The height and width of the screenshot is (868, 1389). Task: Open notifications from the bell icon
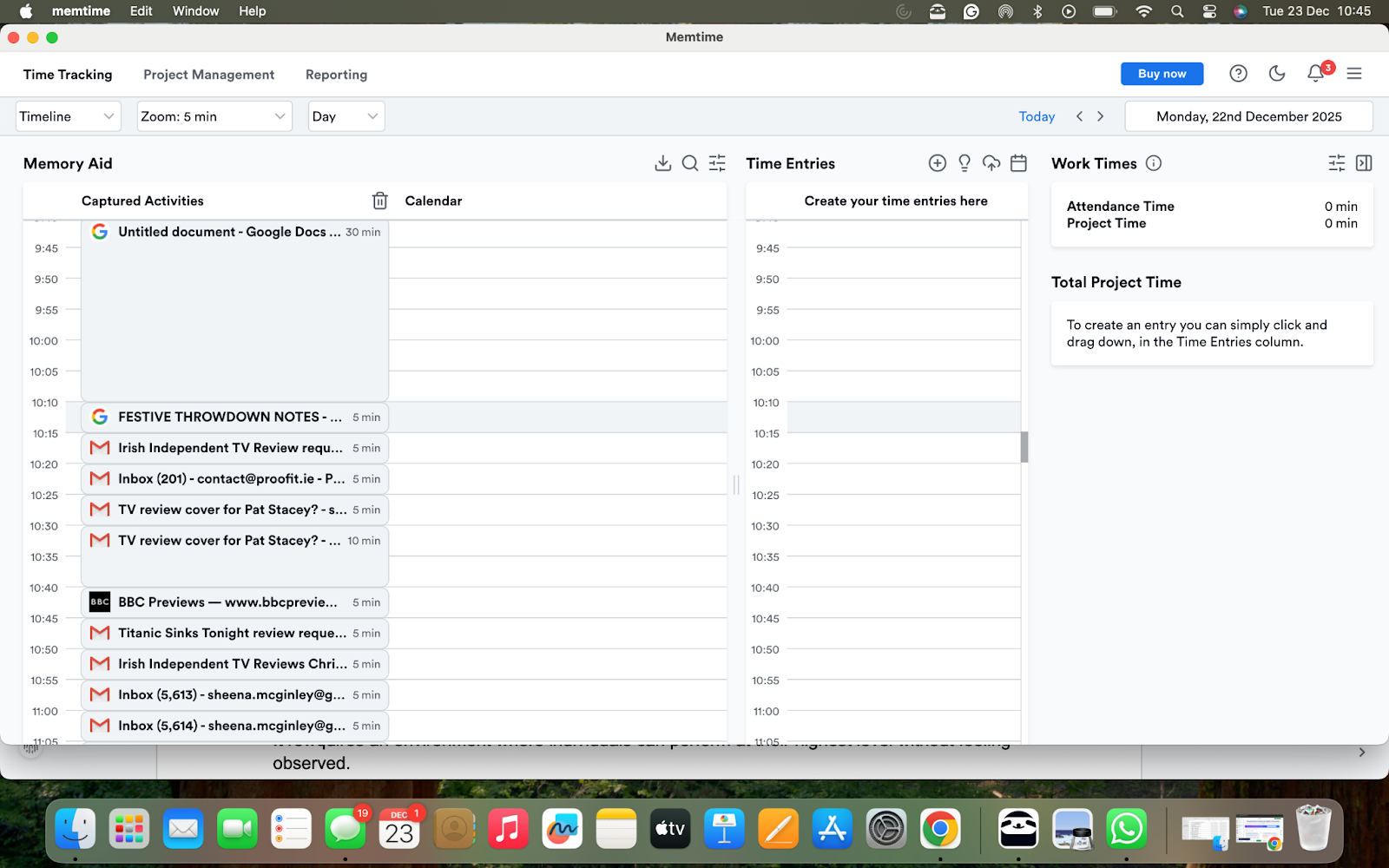coord(1314,74)
